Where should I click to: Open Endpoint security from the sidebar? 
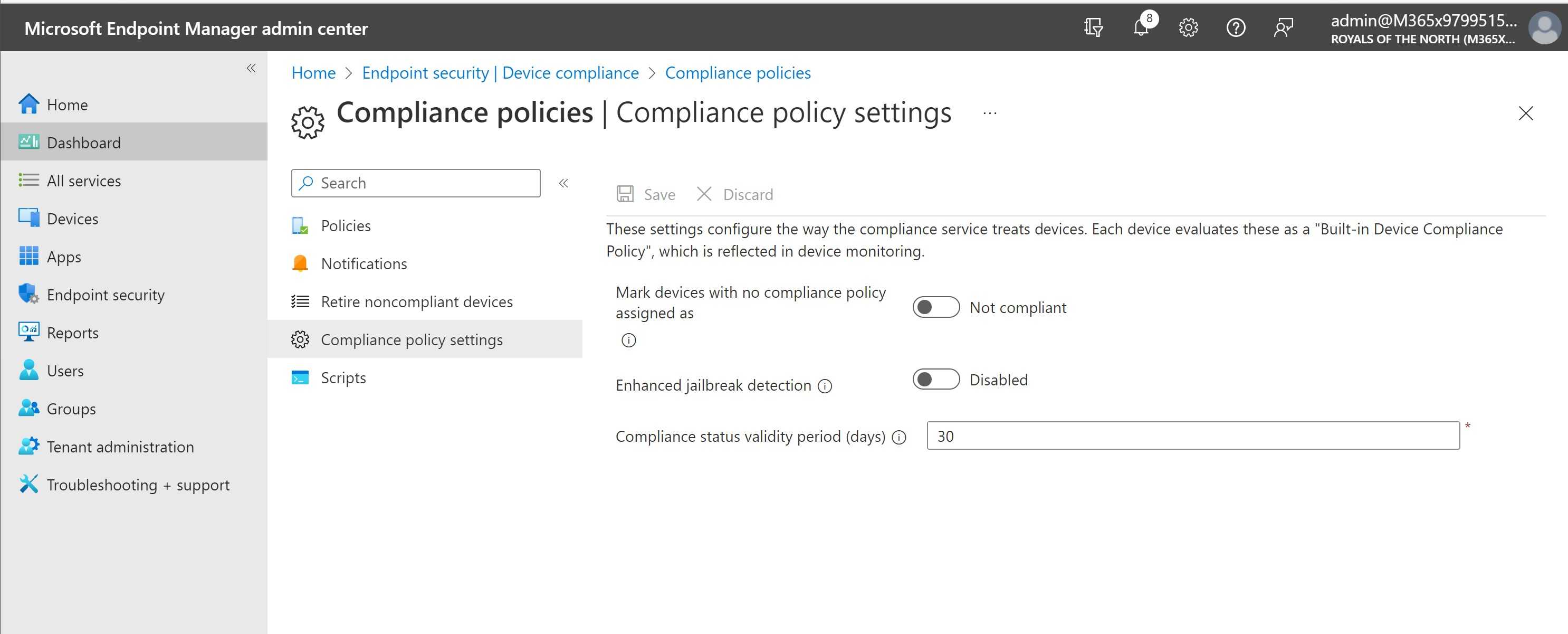(x=28, y=294)
